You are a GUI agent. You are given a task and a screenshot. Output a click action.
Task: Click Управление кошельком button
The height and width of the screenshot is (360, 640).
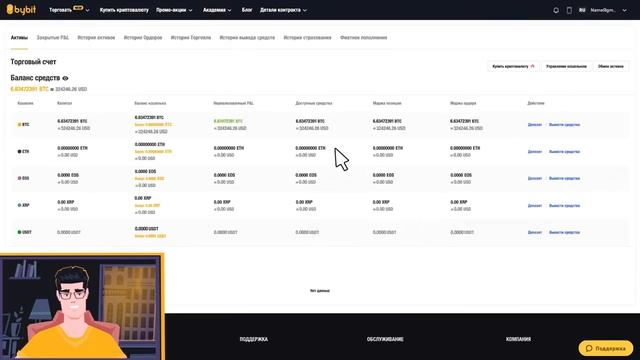coord(566,66)
